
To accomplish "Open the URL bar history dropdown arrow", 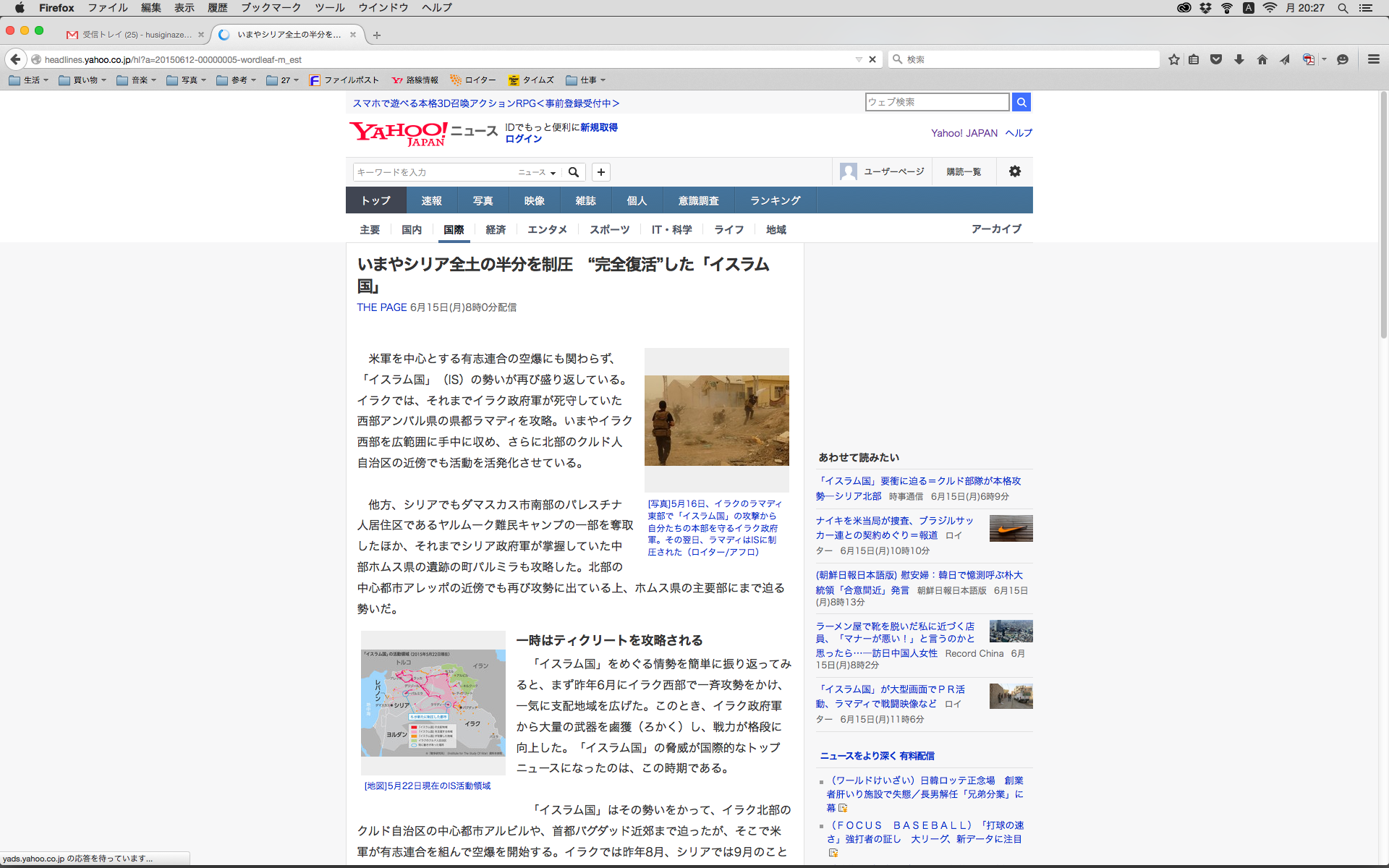I will point(858,59).
